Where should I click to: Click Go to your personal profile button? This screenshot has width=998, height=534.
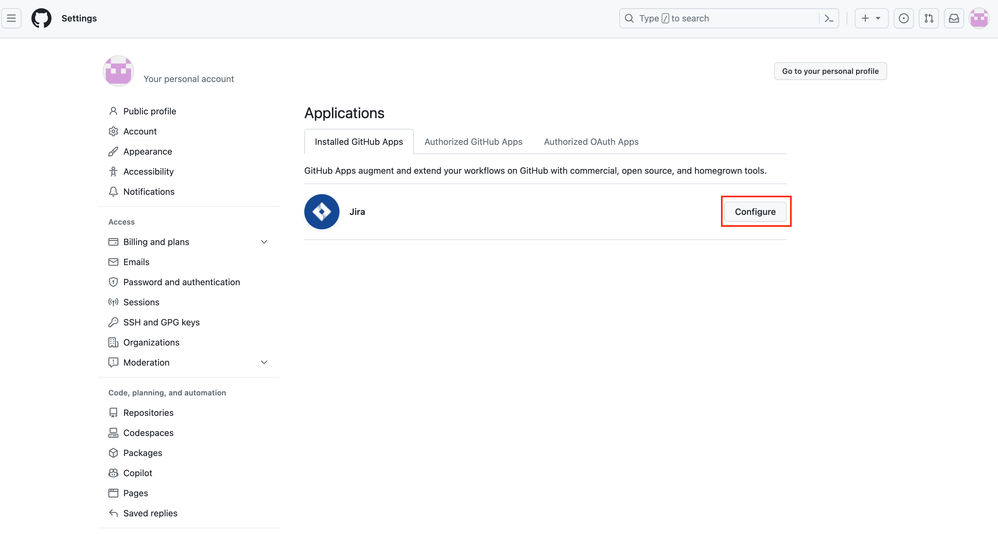[x=831, y=71]
